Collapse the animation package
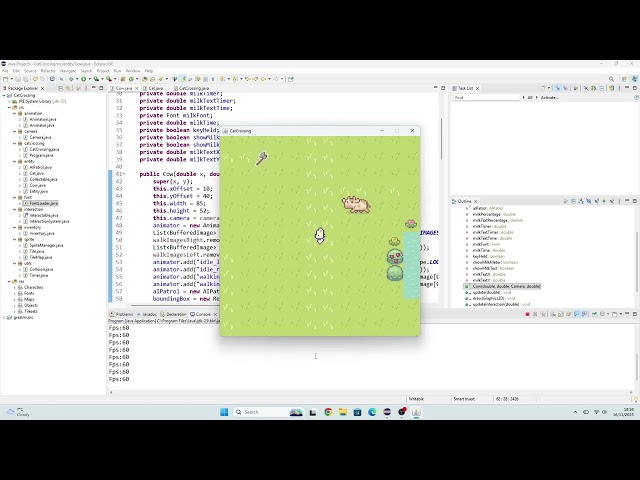The width and height of the screenshot is (640, 480). coord(14,113)
